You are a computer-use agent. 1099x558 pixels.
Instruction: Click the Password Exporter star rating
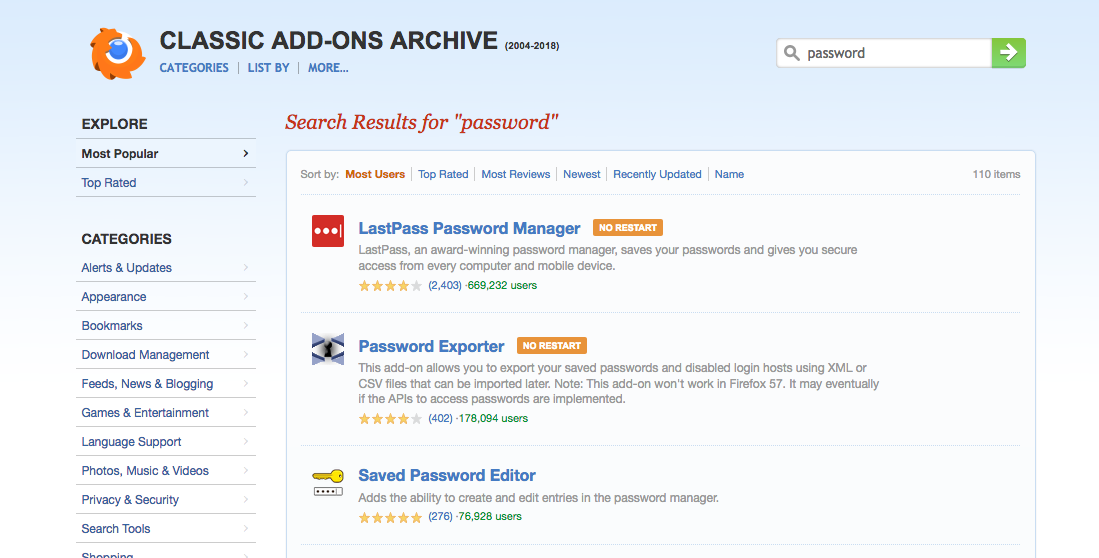coord(390,418)
